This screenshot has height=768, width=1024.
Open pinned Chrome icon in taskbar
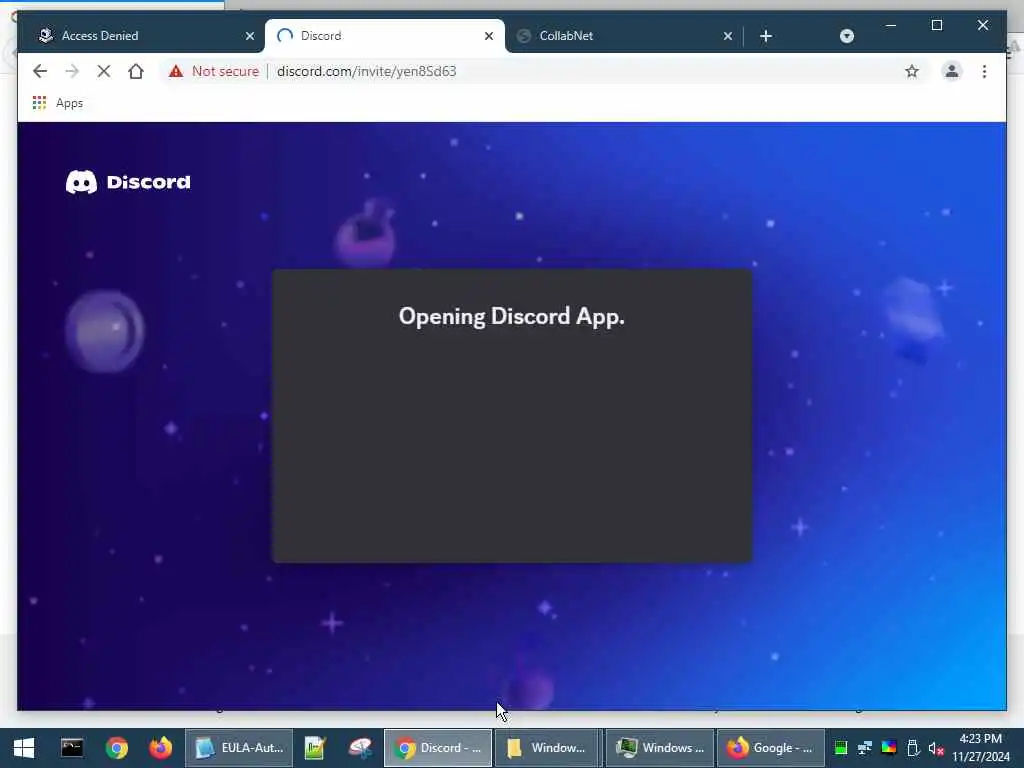click(117, 748)
